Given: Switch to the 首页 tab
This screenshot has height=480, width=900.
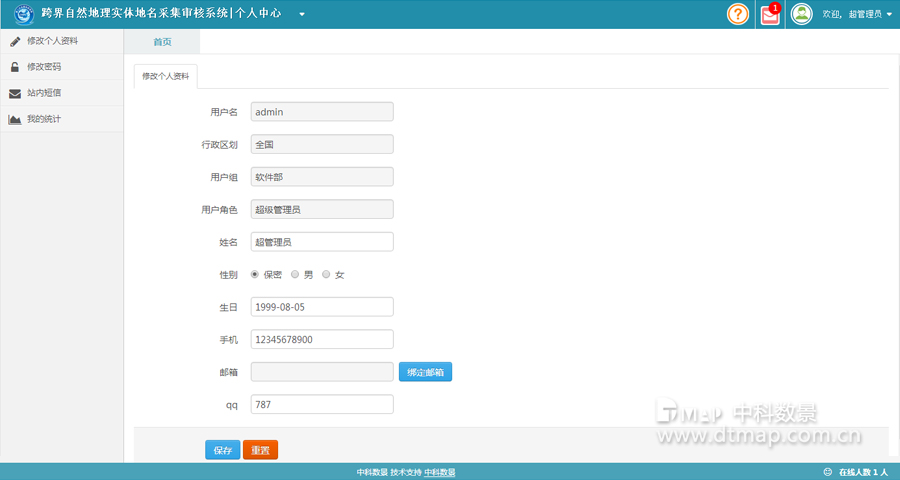Looking at the screenshot, I should (x=162, y=42).
